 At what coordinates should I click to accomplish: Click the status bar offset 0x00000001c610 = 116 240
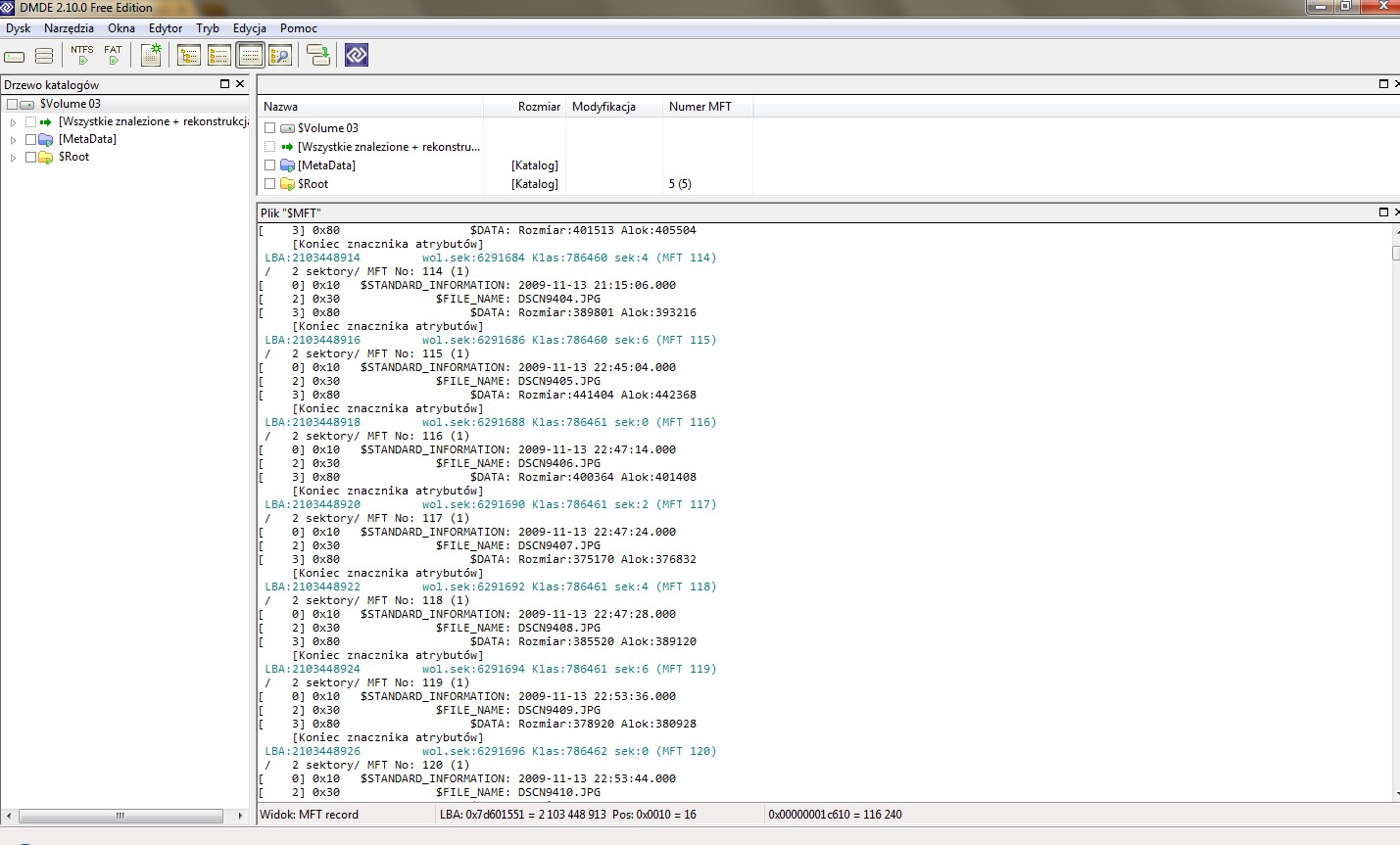(x=836, y=815)
